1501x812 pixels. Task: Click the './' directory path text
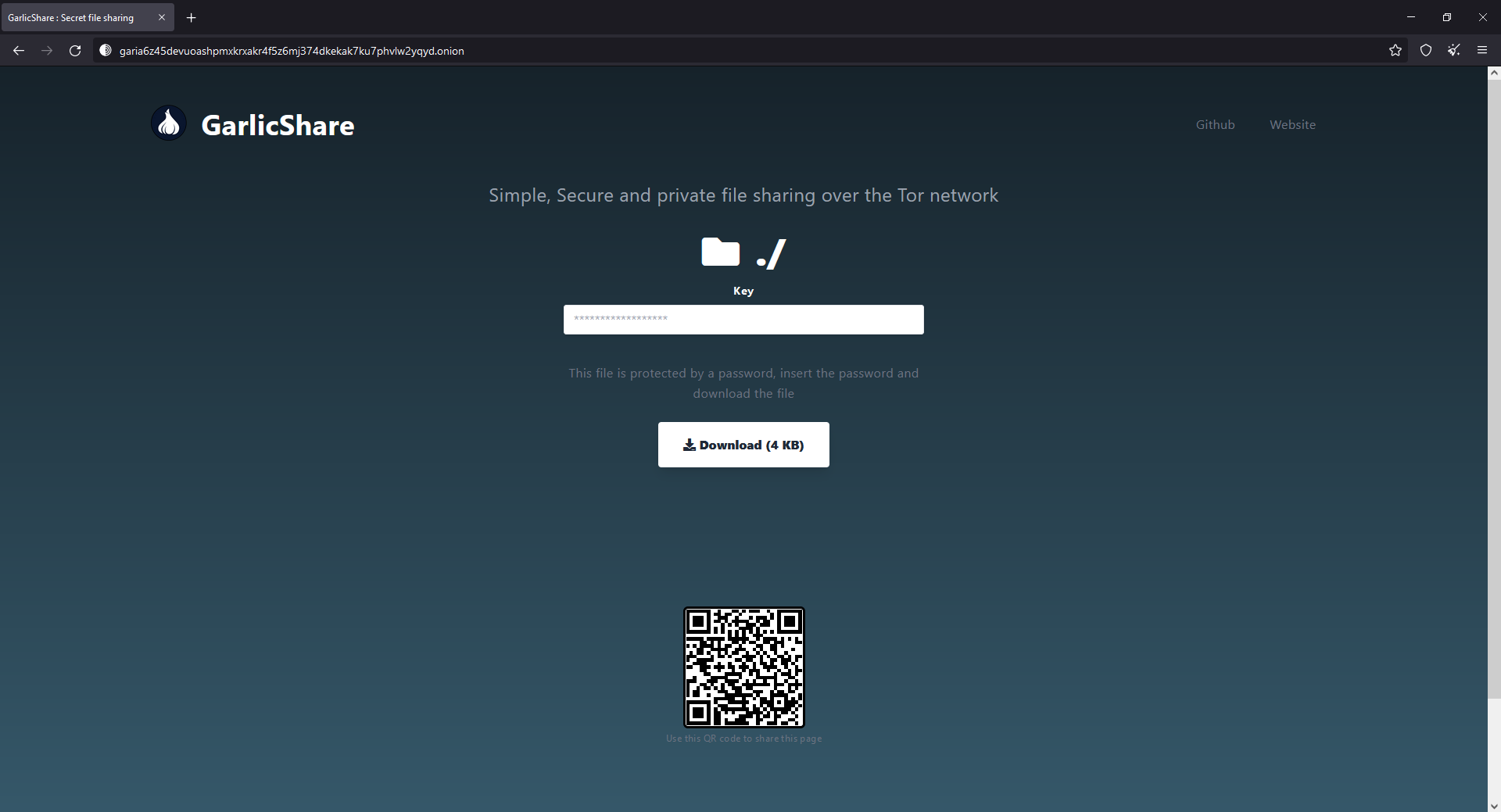[x=772, y=254]
